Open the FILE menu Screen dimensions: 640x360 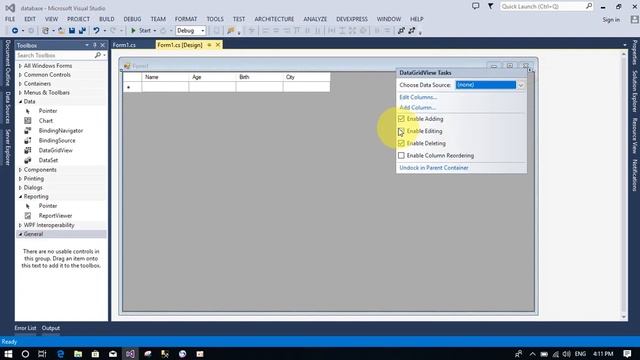[x=10, y=19]
